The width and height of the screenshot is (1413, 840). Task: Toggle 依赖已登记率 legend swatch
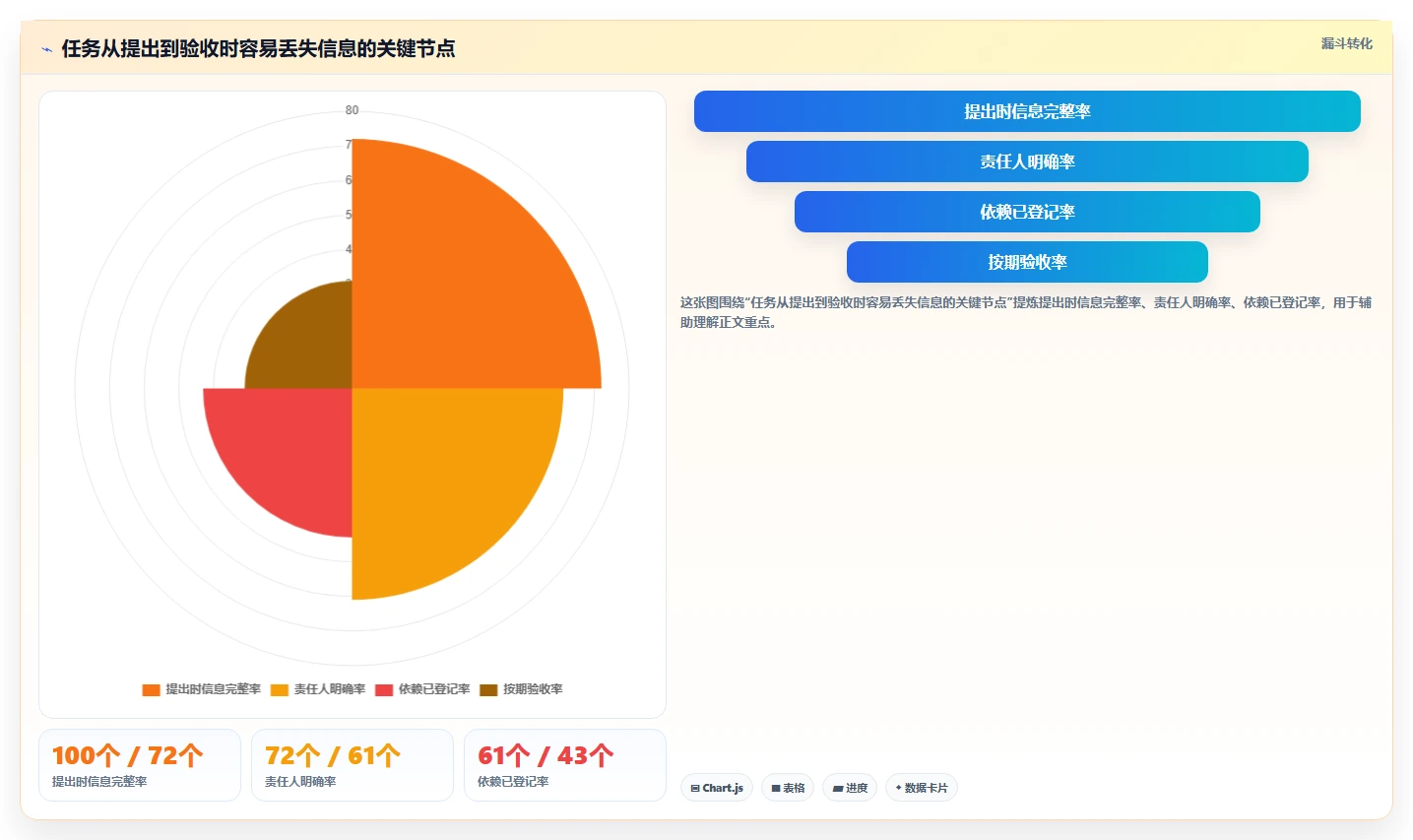pos(384,689)
